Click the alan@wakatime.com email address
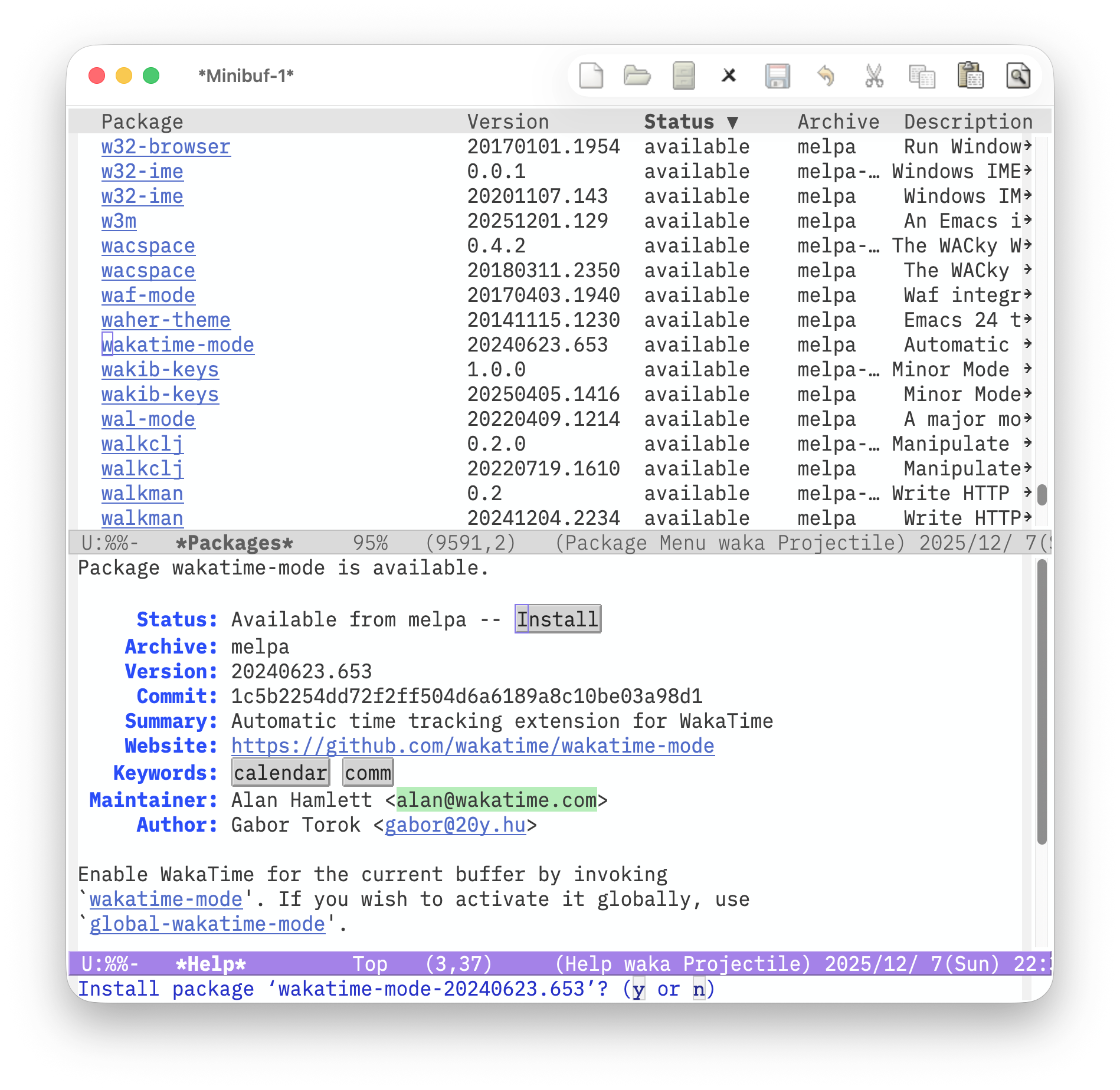This screenshot has width=1120, height=1090. [x=496, y=800]
